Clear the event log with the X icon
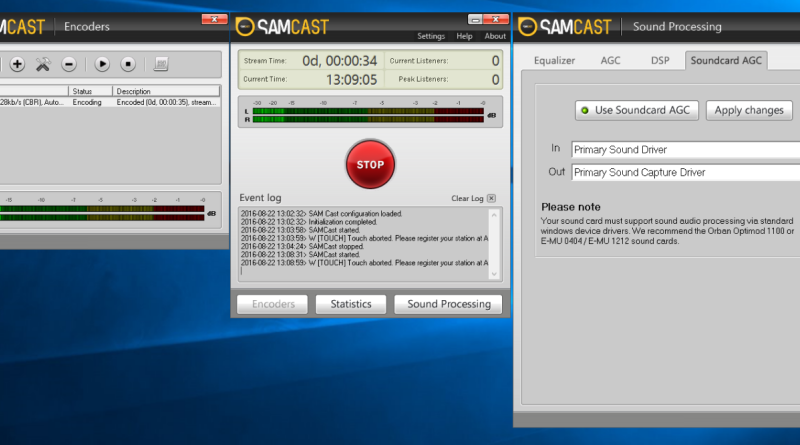The image size is (800, 445). 491,198
